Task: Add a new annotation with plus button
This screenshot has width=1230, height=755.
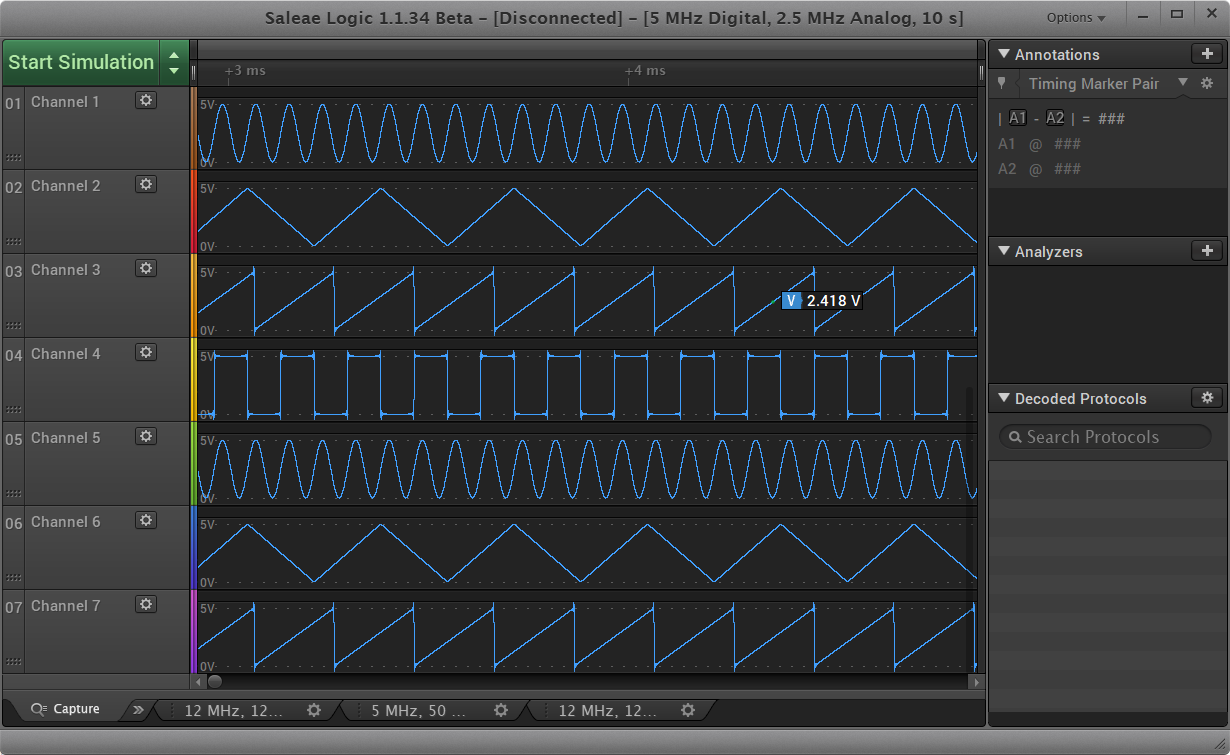Action: [1207, 54]
